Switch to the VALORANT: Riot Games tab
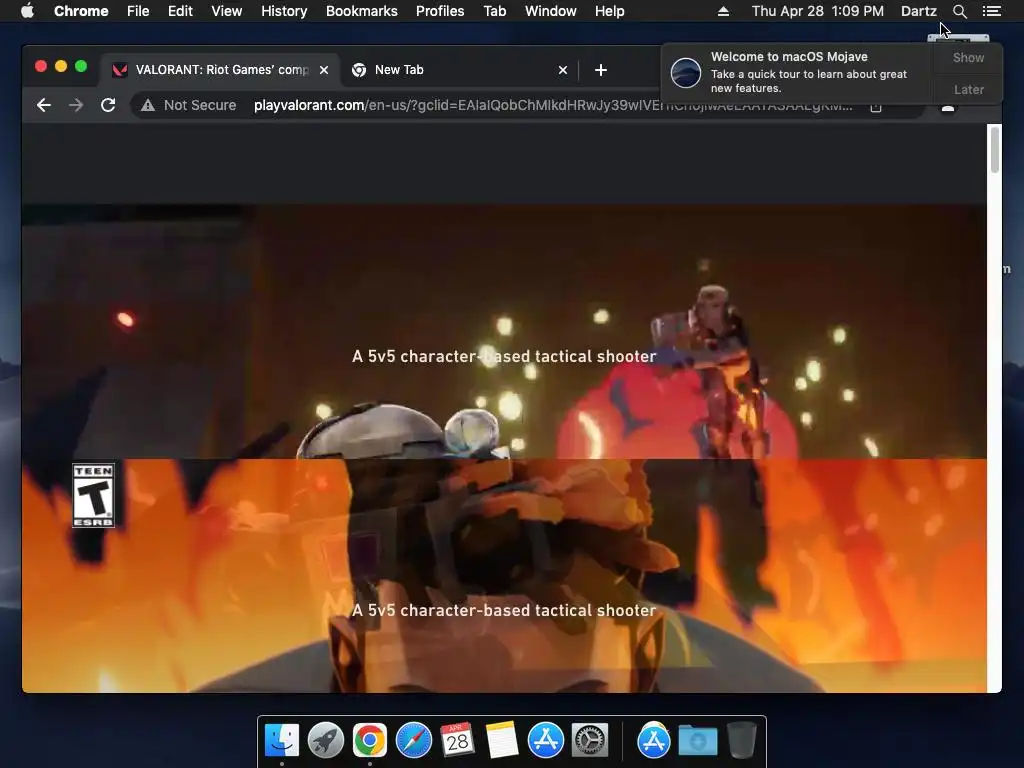This screenshot has height=768, width=1024. [219, 70]
